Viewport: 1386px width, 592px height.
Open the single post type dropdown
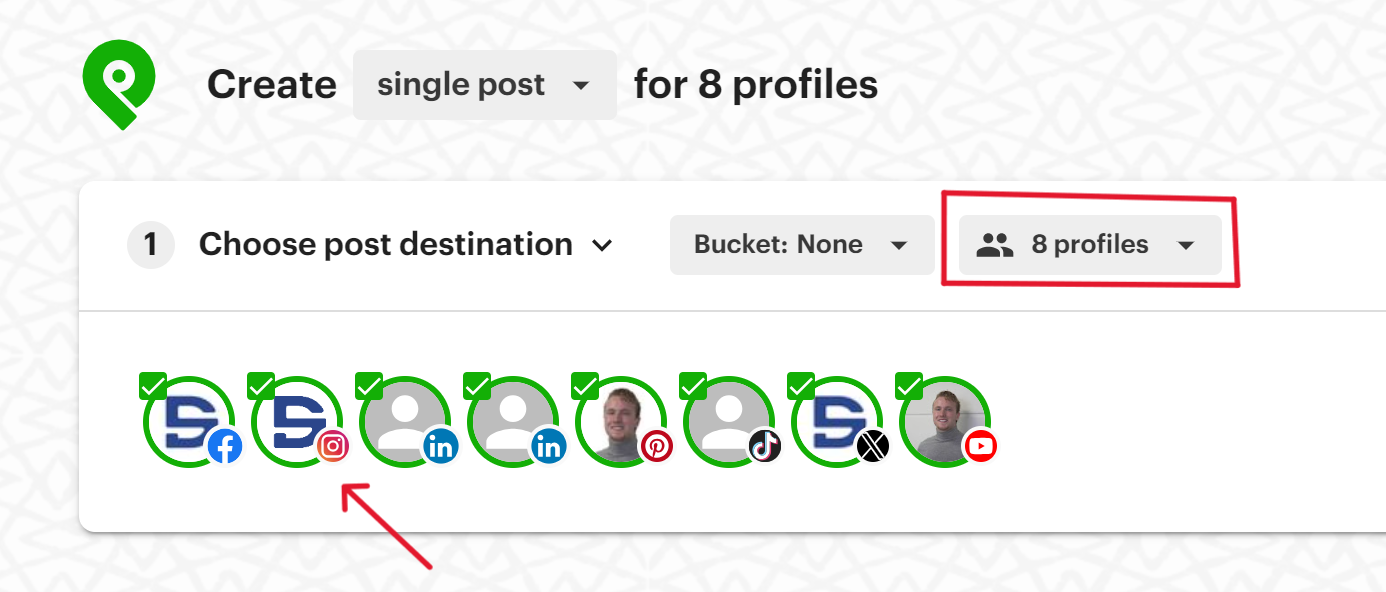point(484,84)
